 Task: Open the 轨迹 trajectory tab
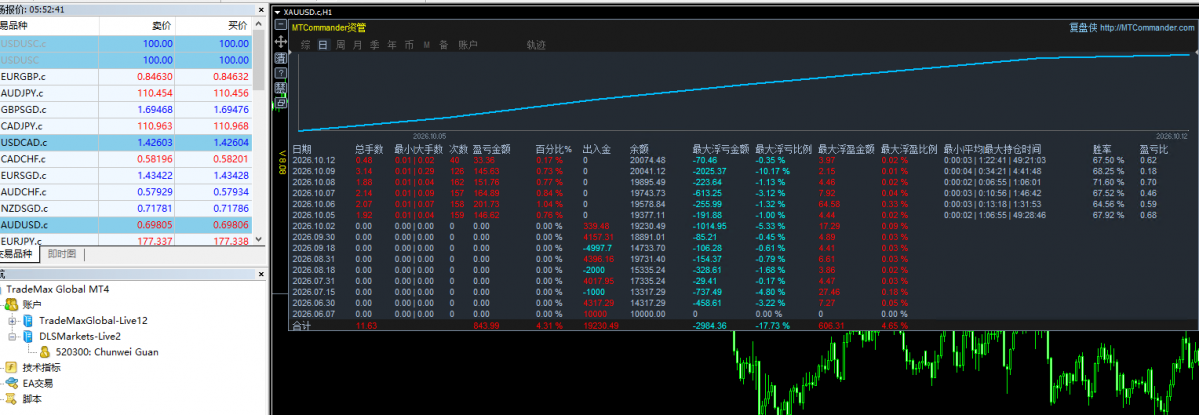536,45
